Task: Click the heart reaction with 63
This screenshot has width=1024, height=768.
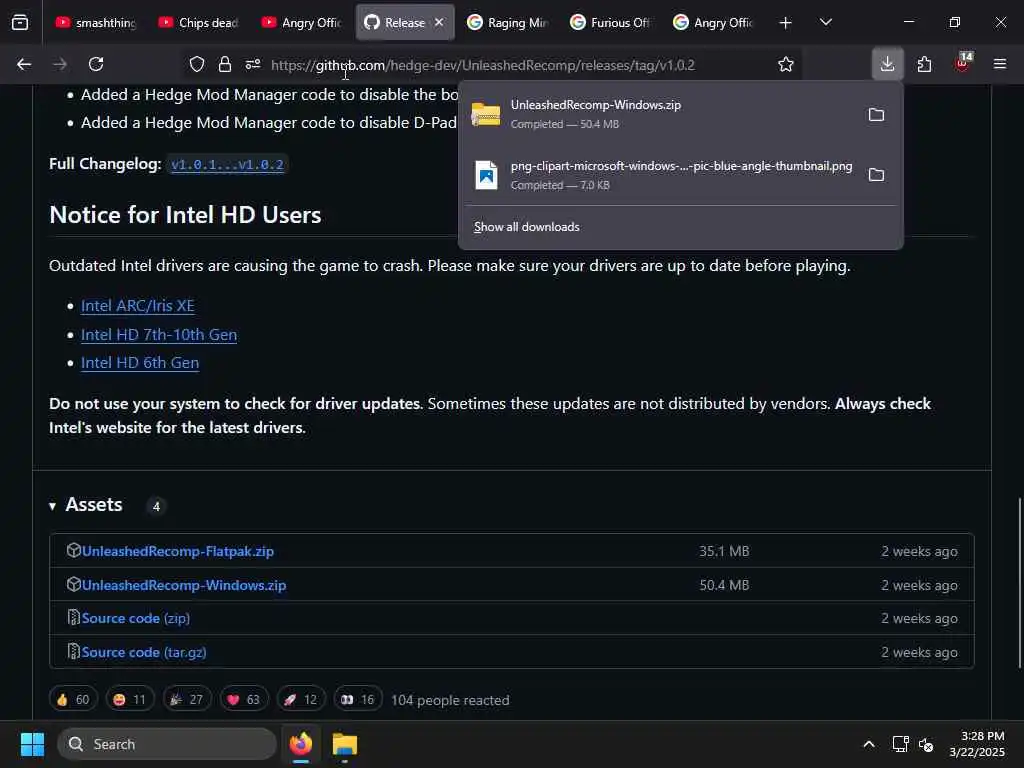Action: coord(244,699)
